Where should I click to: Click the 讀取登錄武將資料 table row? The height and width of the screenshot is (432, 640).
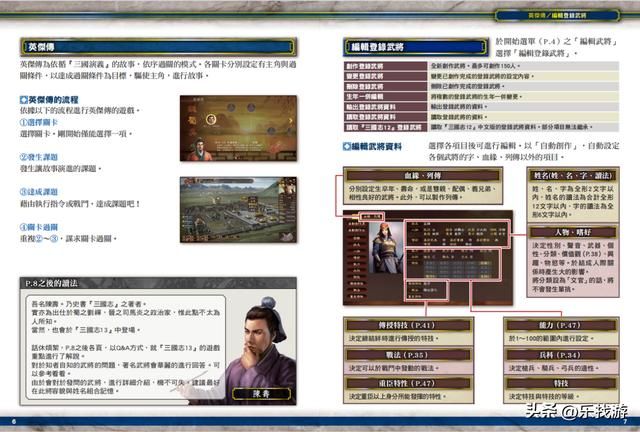(x=481, y=117)
